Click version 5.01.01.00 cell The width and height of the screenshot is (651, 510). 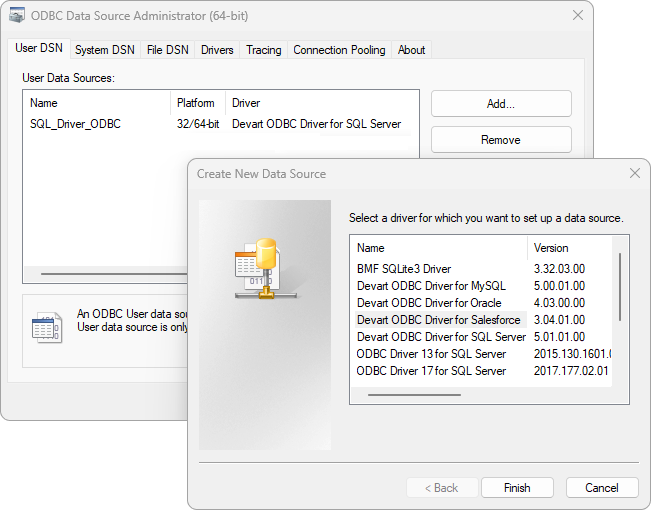[x=559, y=337]
